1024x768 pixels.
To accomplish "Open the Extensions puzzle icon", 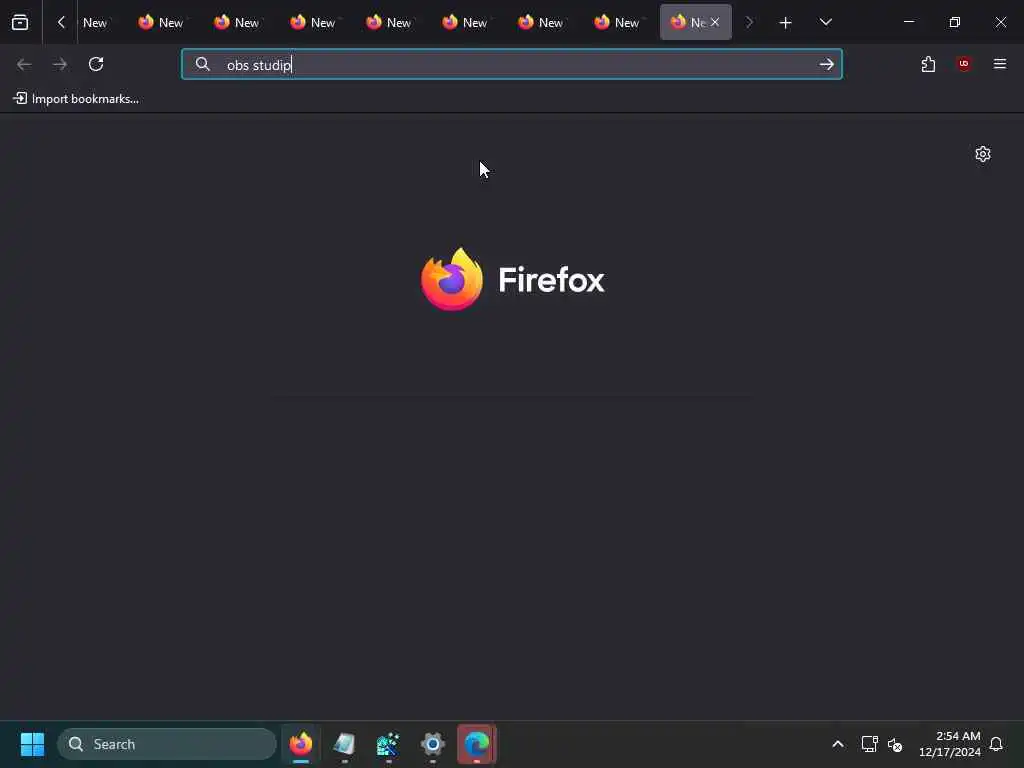I will click(928, 64).
